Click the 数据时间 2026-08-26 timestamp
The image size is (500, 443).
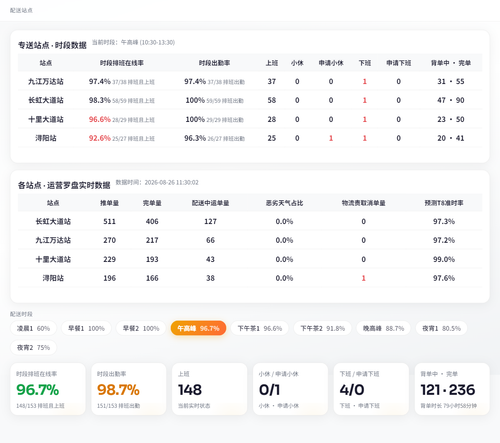pyautogui.click(x=157, y=182)
